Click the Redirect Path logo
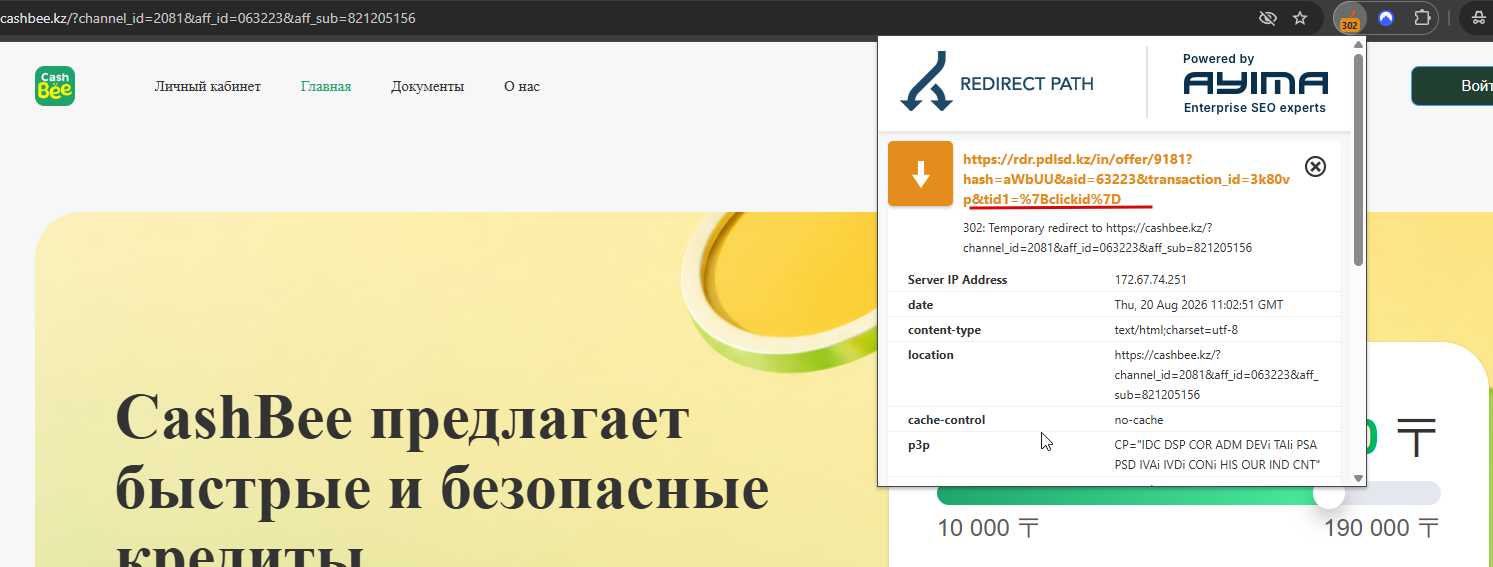Viewport: 1493px width, 567px height. pos(997,83)
